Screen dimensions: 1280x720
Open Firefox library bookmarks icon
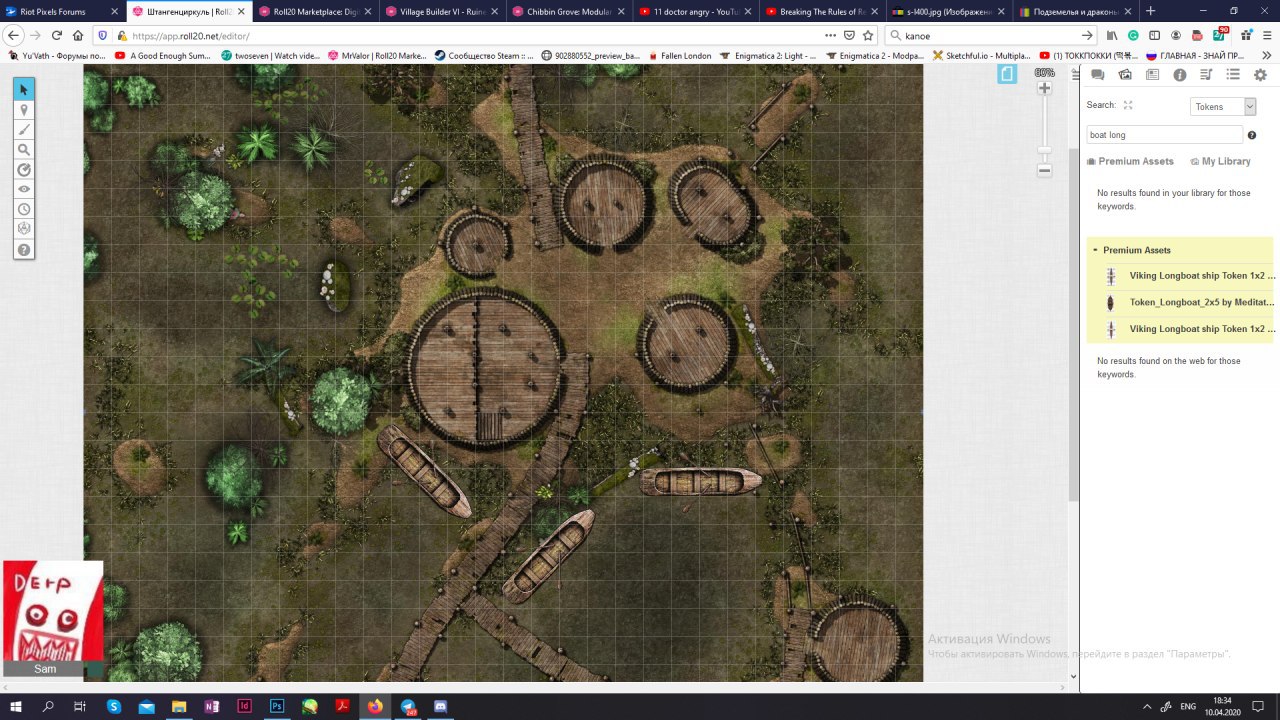tap(1112, 35)
